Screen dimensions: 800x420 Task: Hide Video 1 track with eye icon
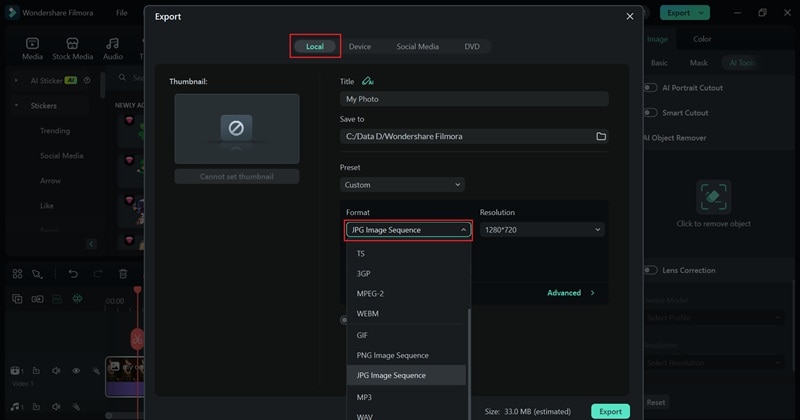tap(76, 371)
